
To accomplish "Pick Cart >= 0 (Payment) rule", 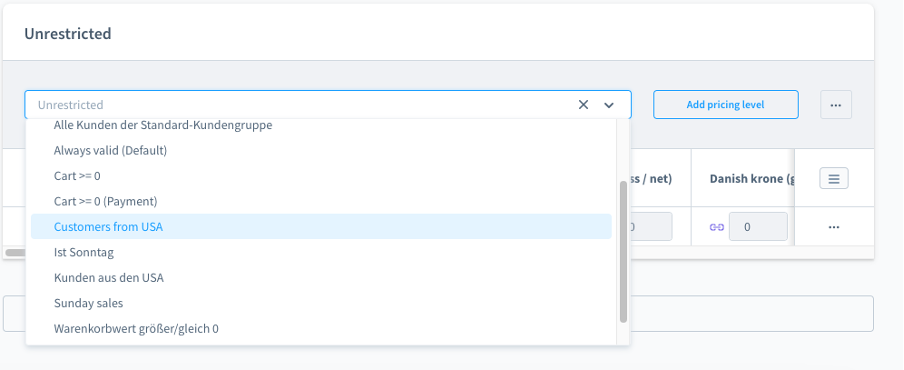I will pos(321,201).
